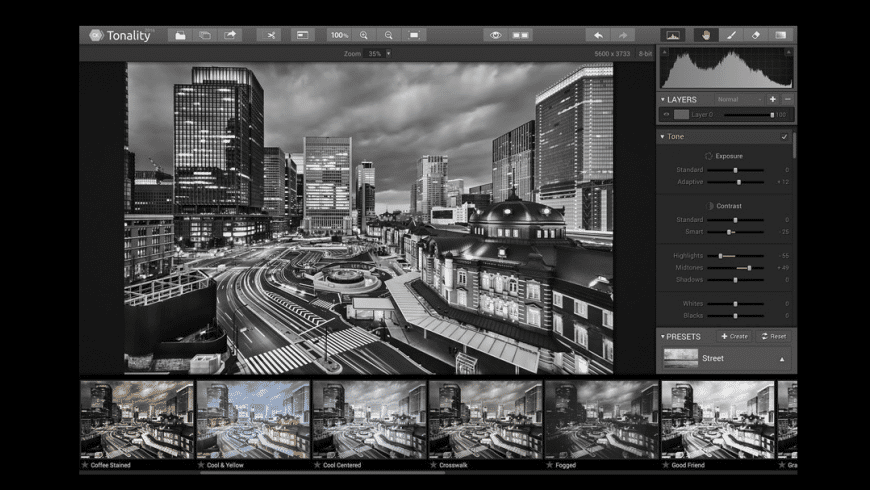
Task: Toggle the histogram highlight clipping indicator
Action: pos(788,52)
